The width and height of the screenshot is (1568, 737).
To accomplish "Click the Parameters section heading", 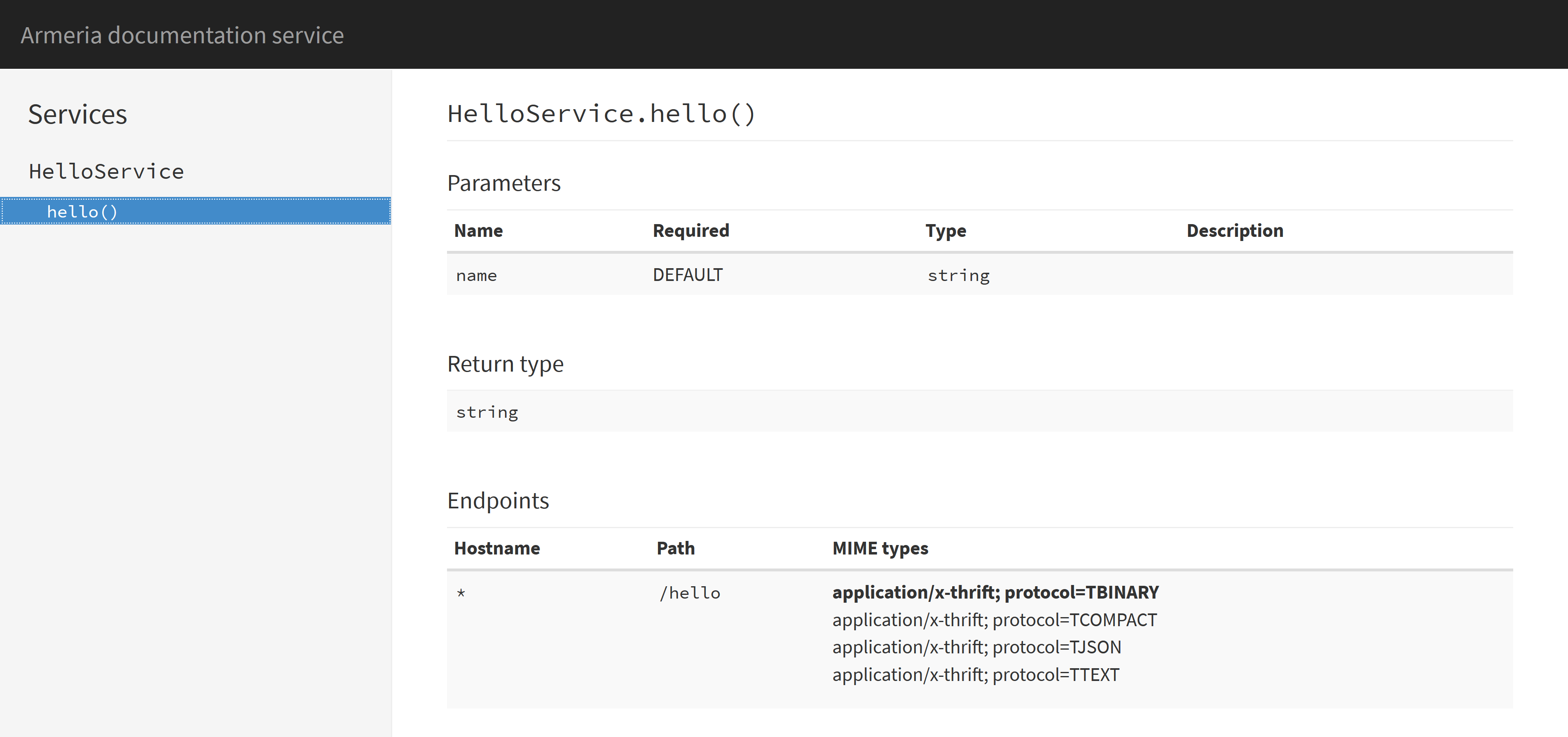I will point(503,183).
